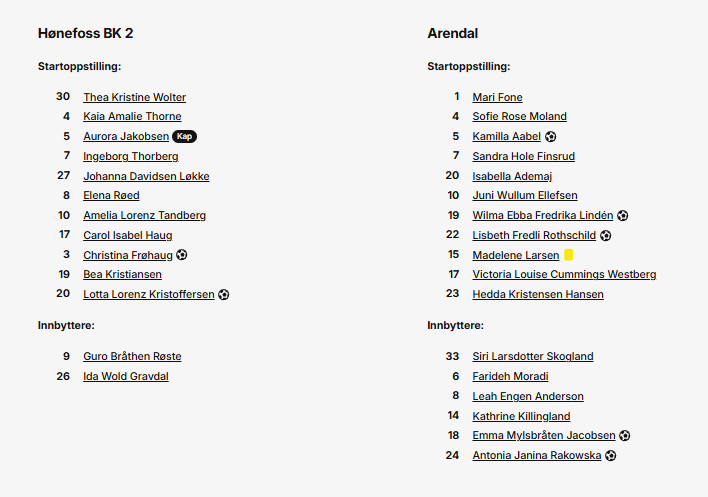Image resolution: width=708 pixels, height=497 pixels.
Task: Open Ida Wold Gravdal player page
Action: 126,376
